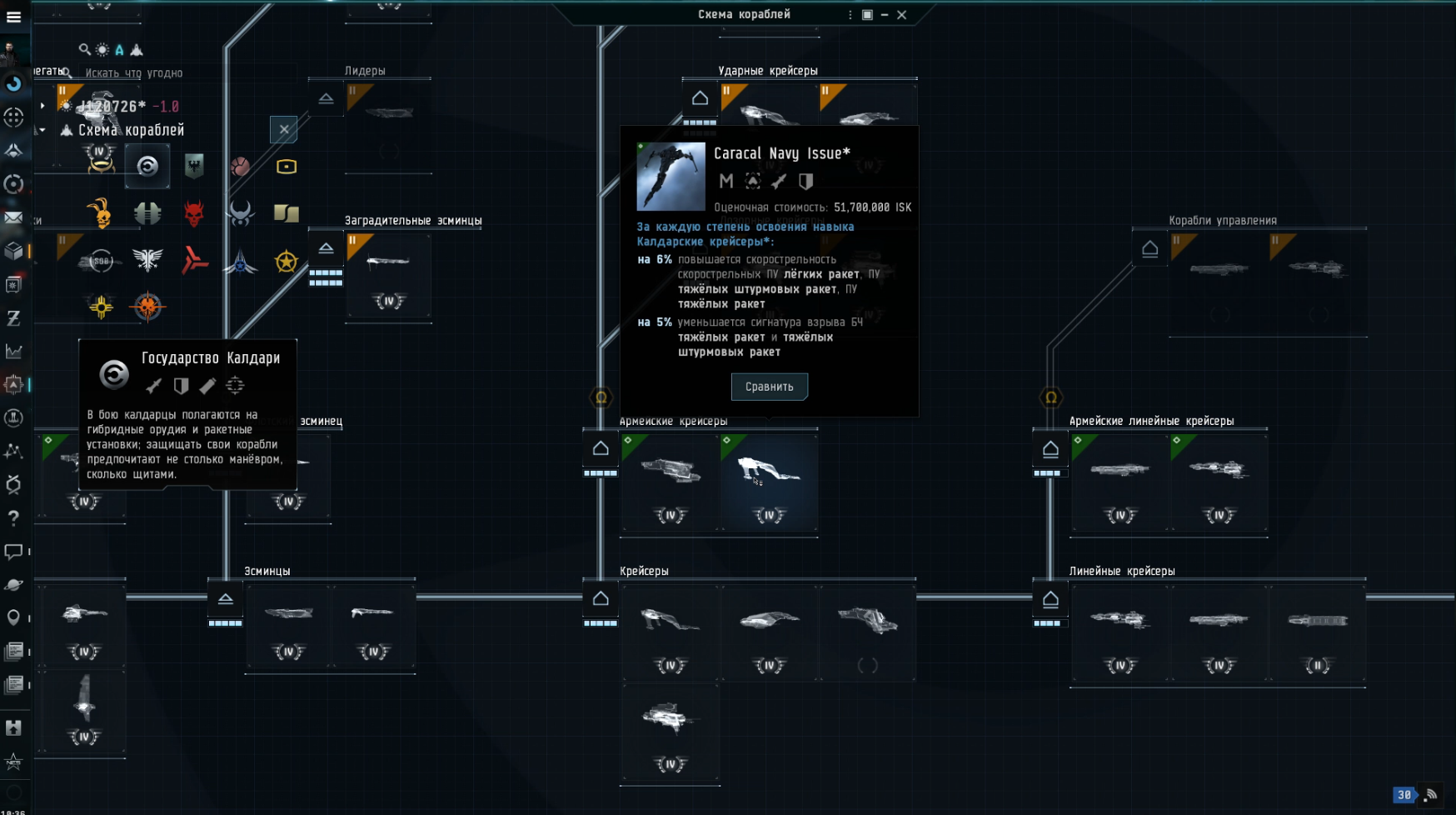Toggle the blue A search filter
The height and width of the screenshot is (815, 1456).
coord(119,50)
